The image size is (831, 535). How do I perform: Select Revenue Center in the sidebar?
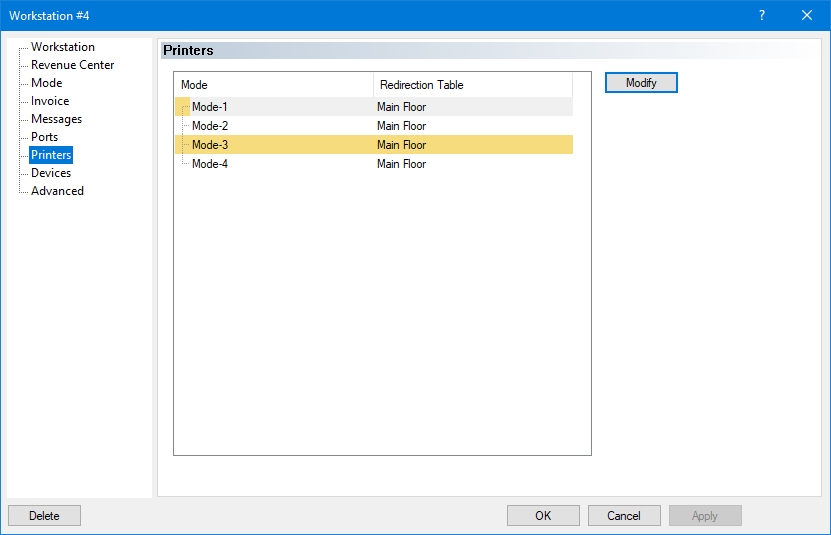72,65
